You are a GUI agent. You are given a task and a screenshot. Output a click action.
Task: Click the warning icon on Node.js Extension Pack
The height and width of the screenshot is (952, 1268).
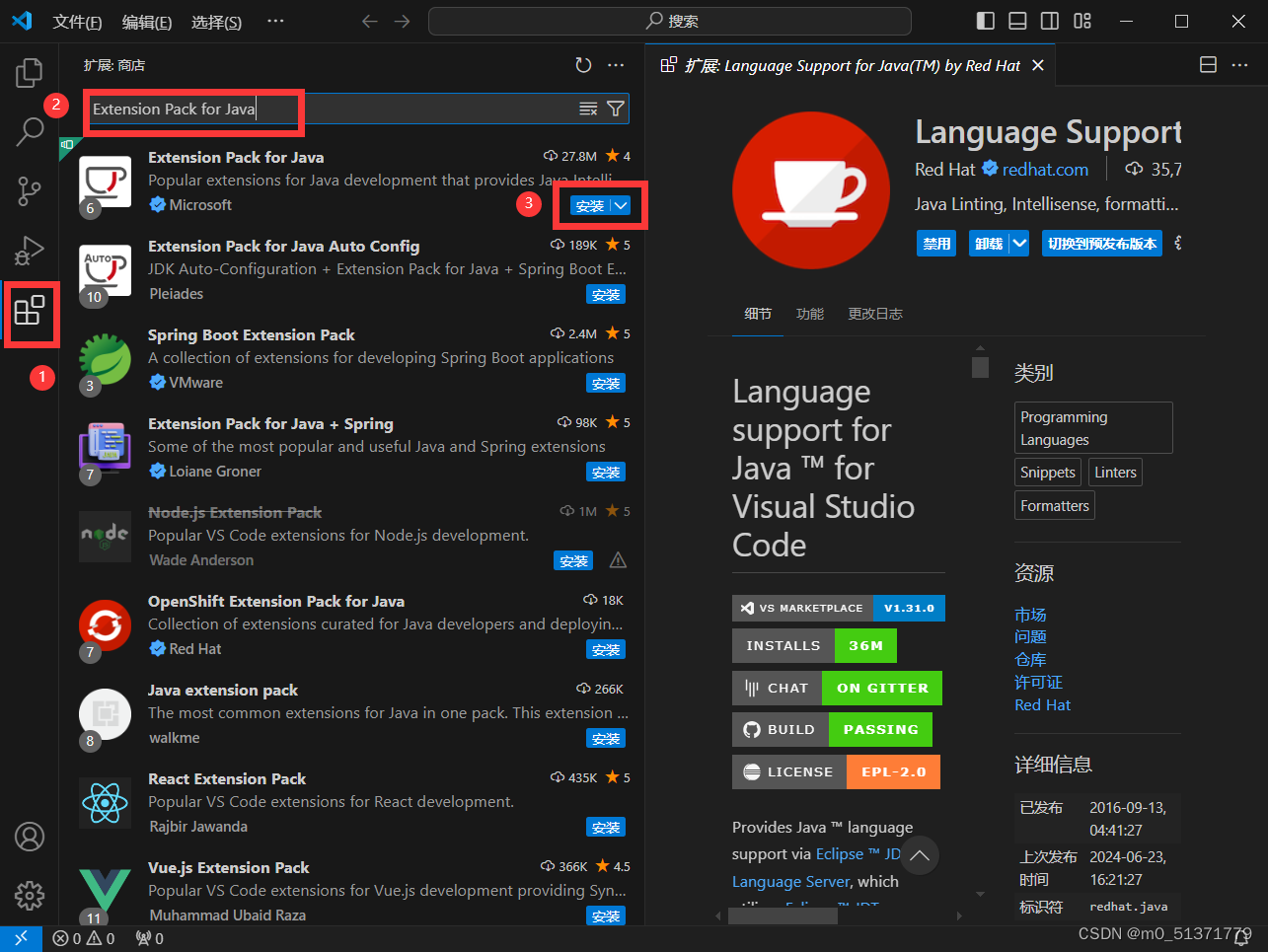(x=619, y=560)
